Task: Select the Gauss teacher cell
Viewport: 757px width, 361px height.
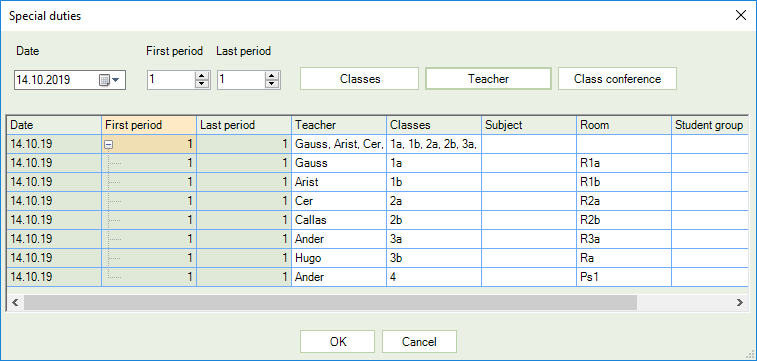Action: (339, 163)
